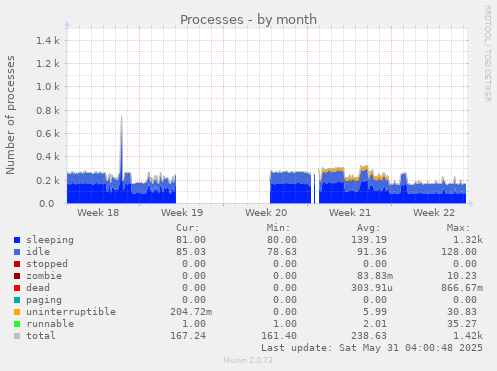Click the '1.0 k' y-axis label

[48, 87]
